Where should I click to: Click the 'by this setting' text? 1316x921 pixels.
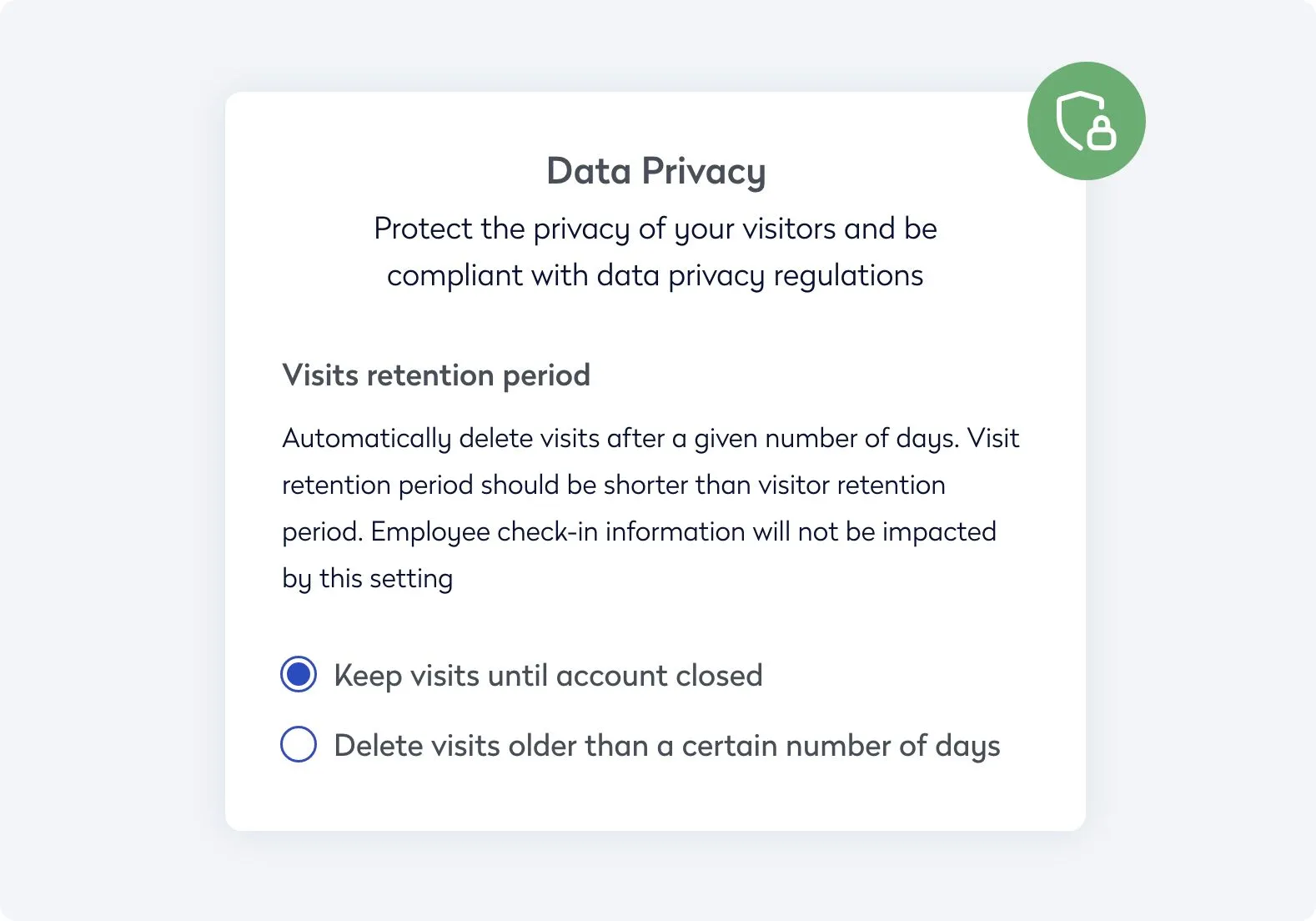368,578
